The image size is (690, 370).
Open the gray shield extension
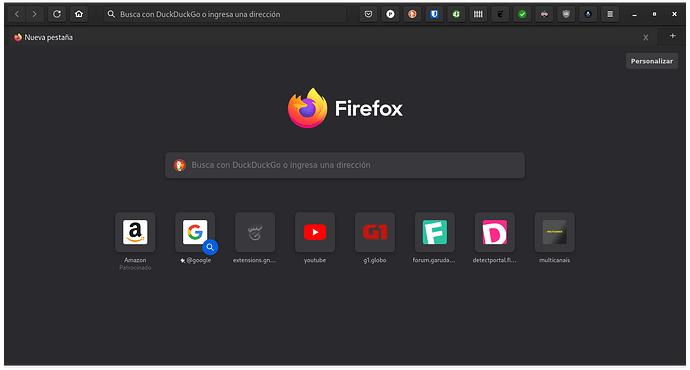pos(566,14)
